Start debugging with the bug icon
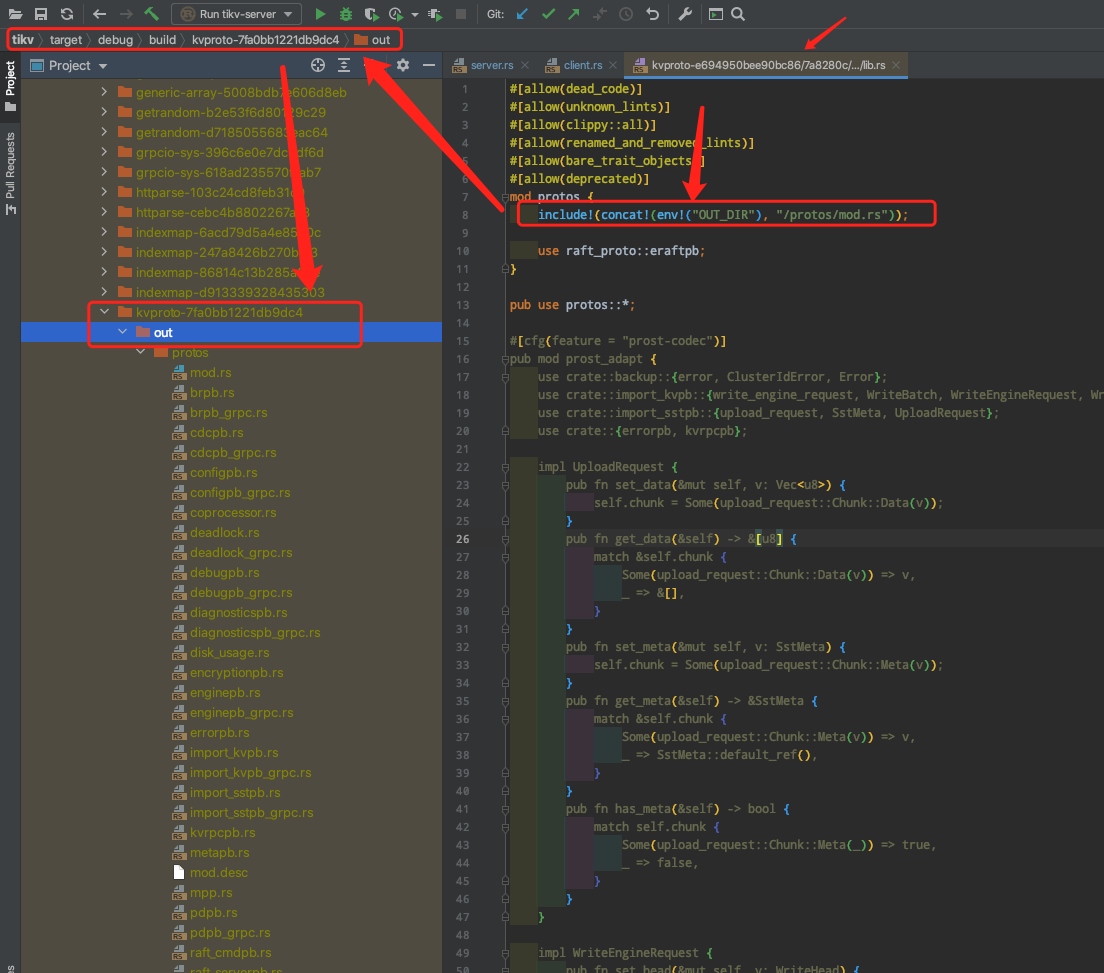This screenshot has height=973, width=1104. (x=346, y=14)
